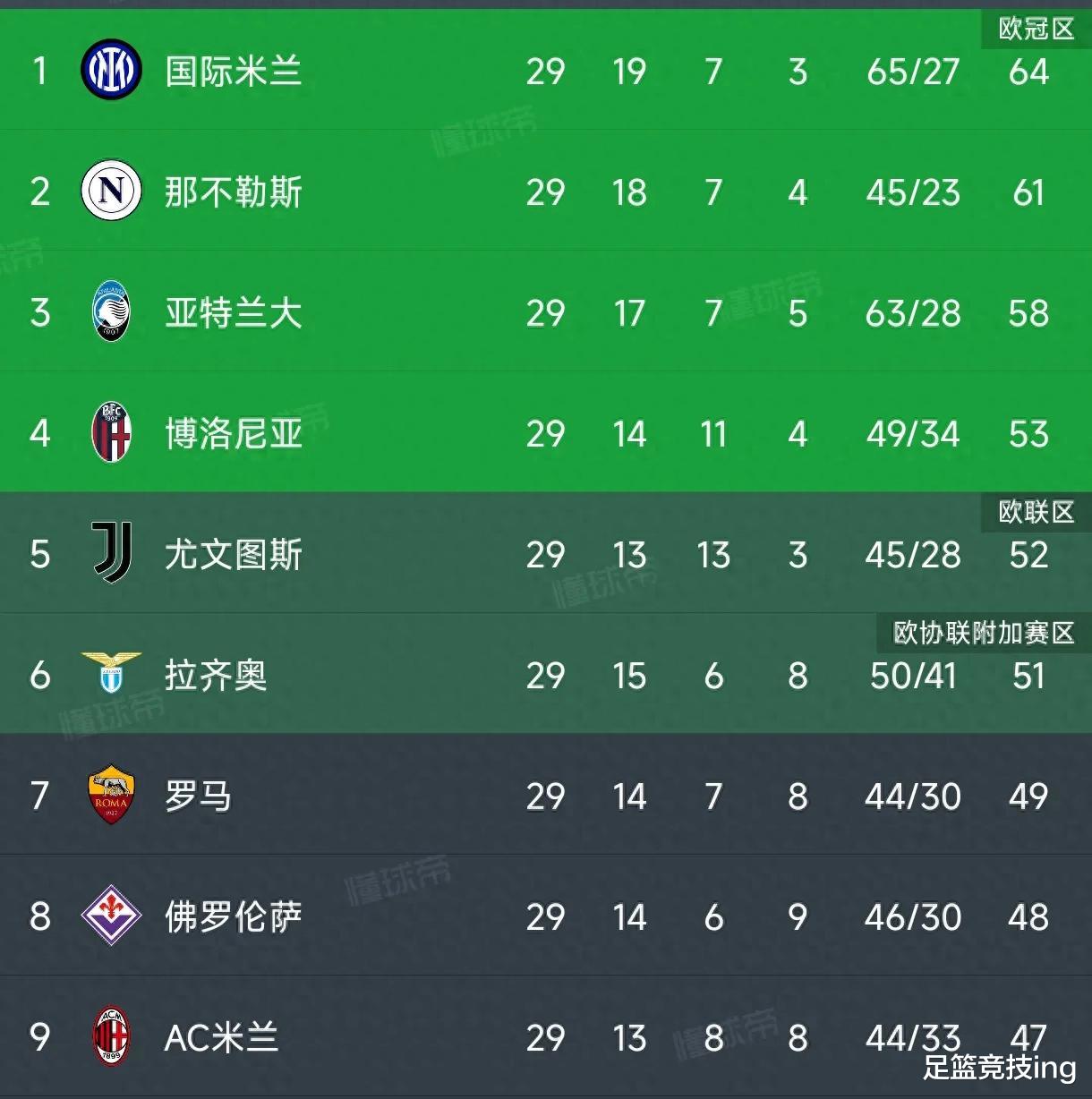
Task: Click the AC Milan club badge
Action: click(112, 1036)
